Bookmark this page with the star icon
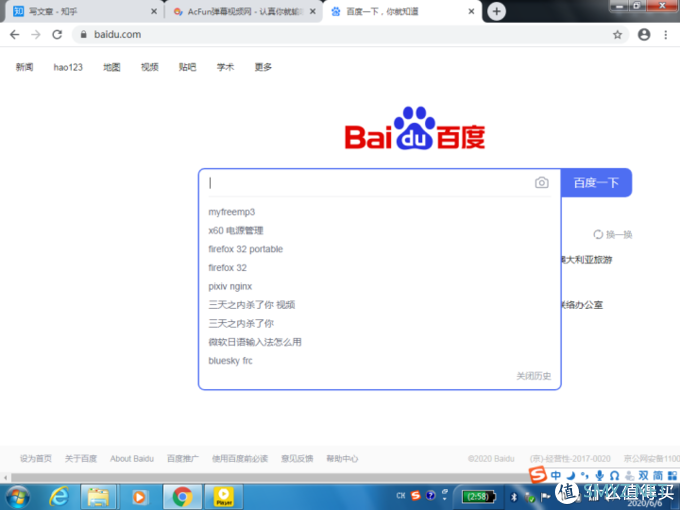Screen dimensions: 680x510 [x=618, y=35]
